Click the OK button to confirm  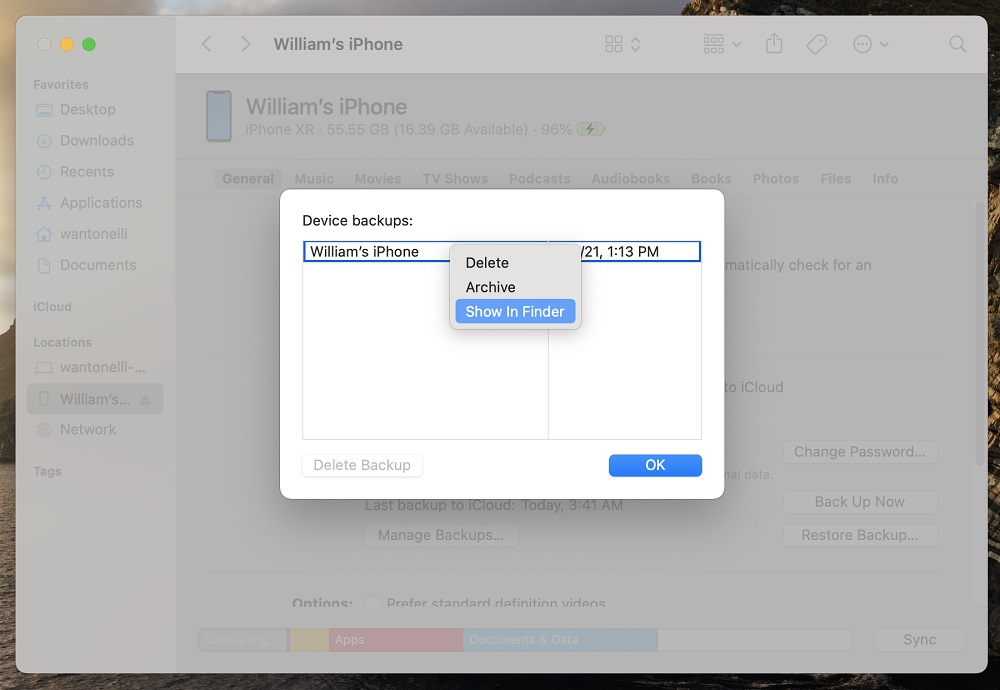coord(655,465)
